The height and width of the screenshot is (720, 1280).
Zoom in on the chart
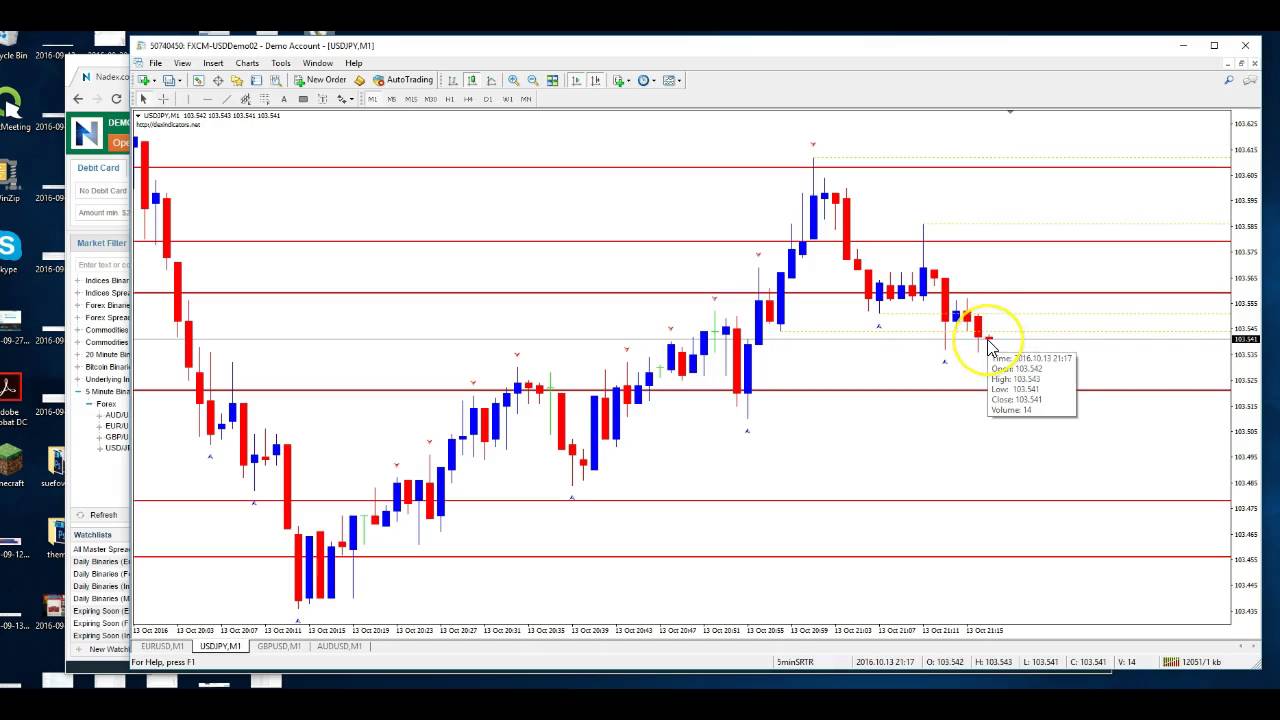click(x=513, y=80)
